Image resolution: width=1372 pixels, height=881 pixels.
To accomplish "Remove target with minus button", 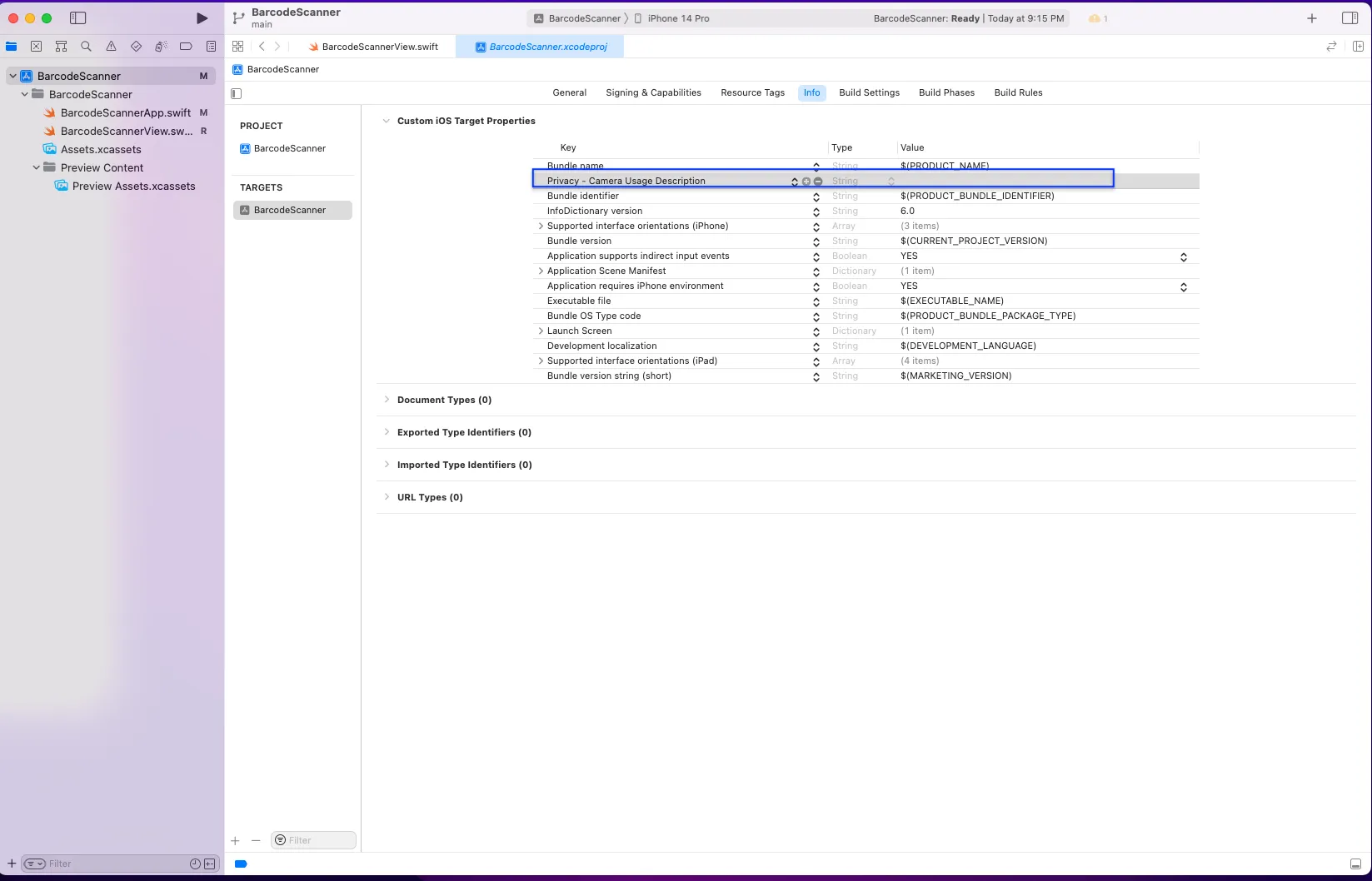I will point(256,841).
